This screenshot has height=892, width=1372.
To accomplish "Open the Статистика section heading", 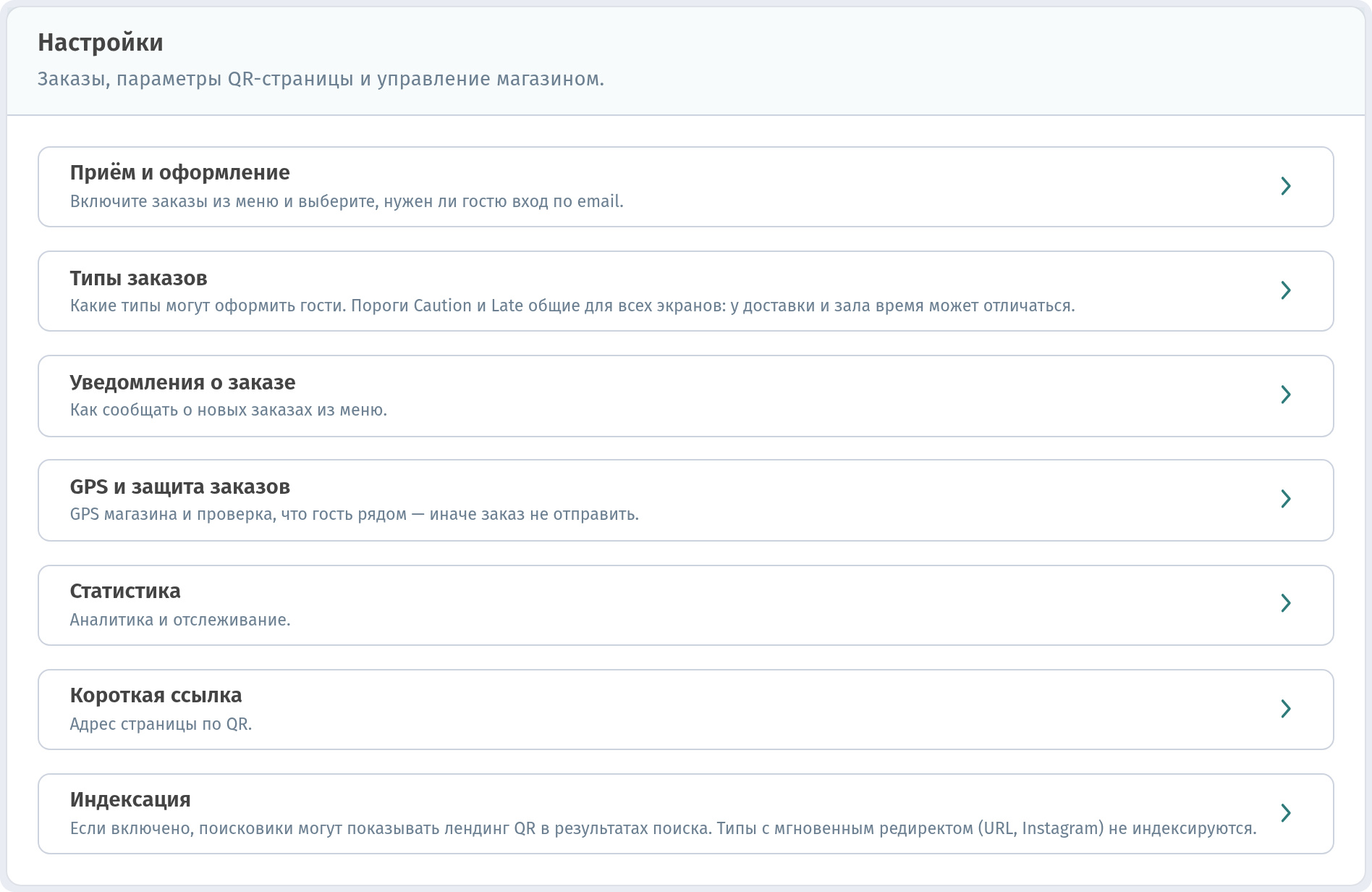I will (x=125, y=591).
